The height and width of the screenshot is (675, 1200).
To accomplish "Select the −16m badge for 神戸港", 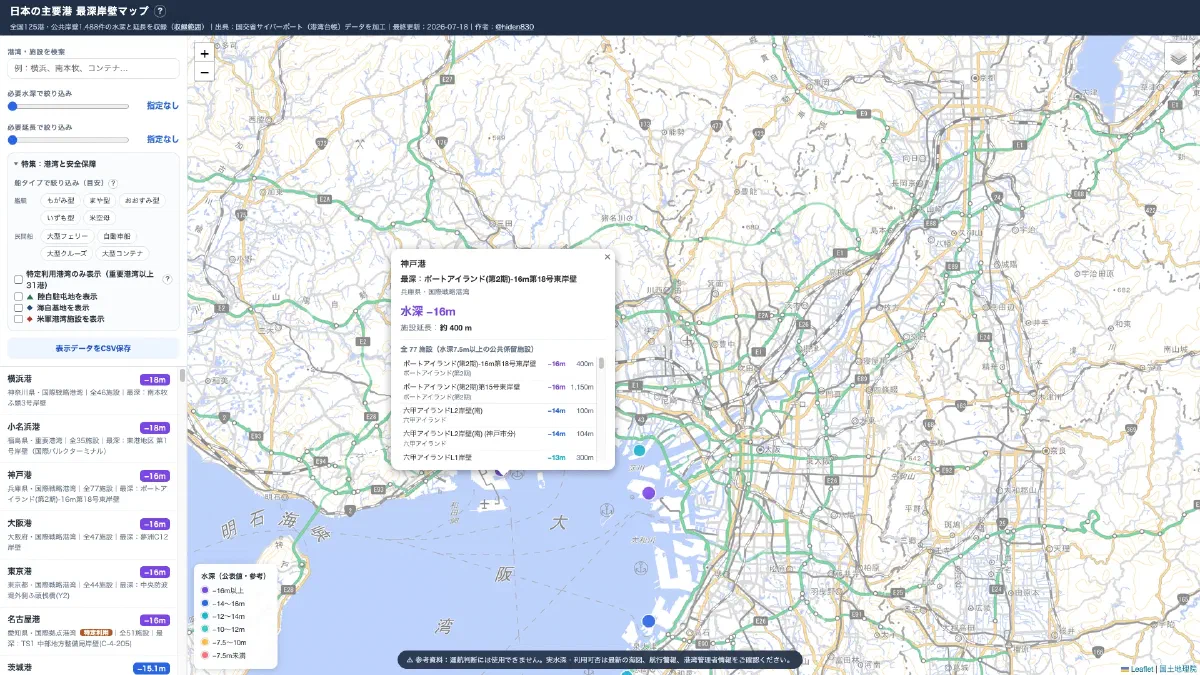I will click(x=155, y=476).
